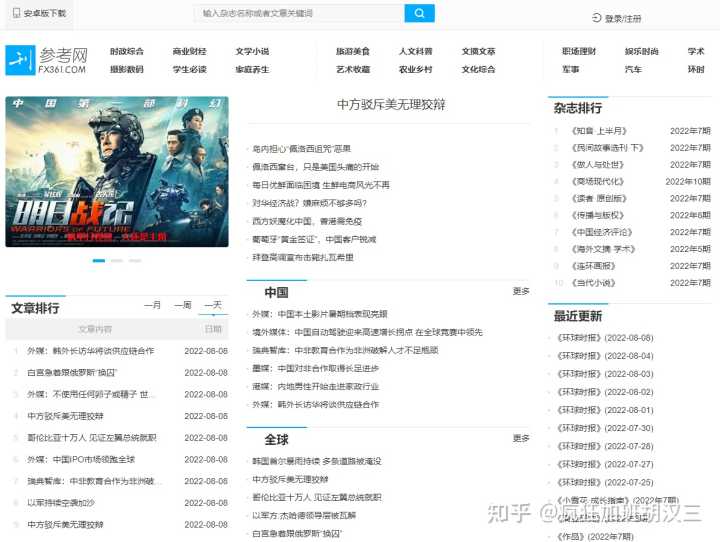Viewport: 720px width, 542px height.
Task: Open the 安卓版下载 link
Action: [x=45, y=13]
